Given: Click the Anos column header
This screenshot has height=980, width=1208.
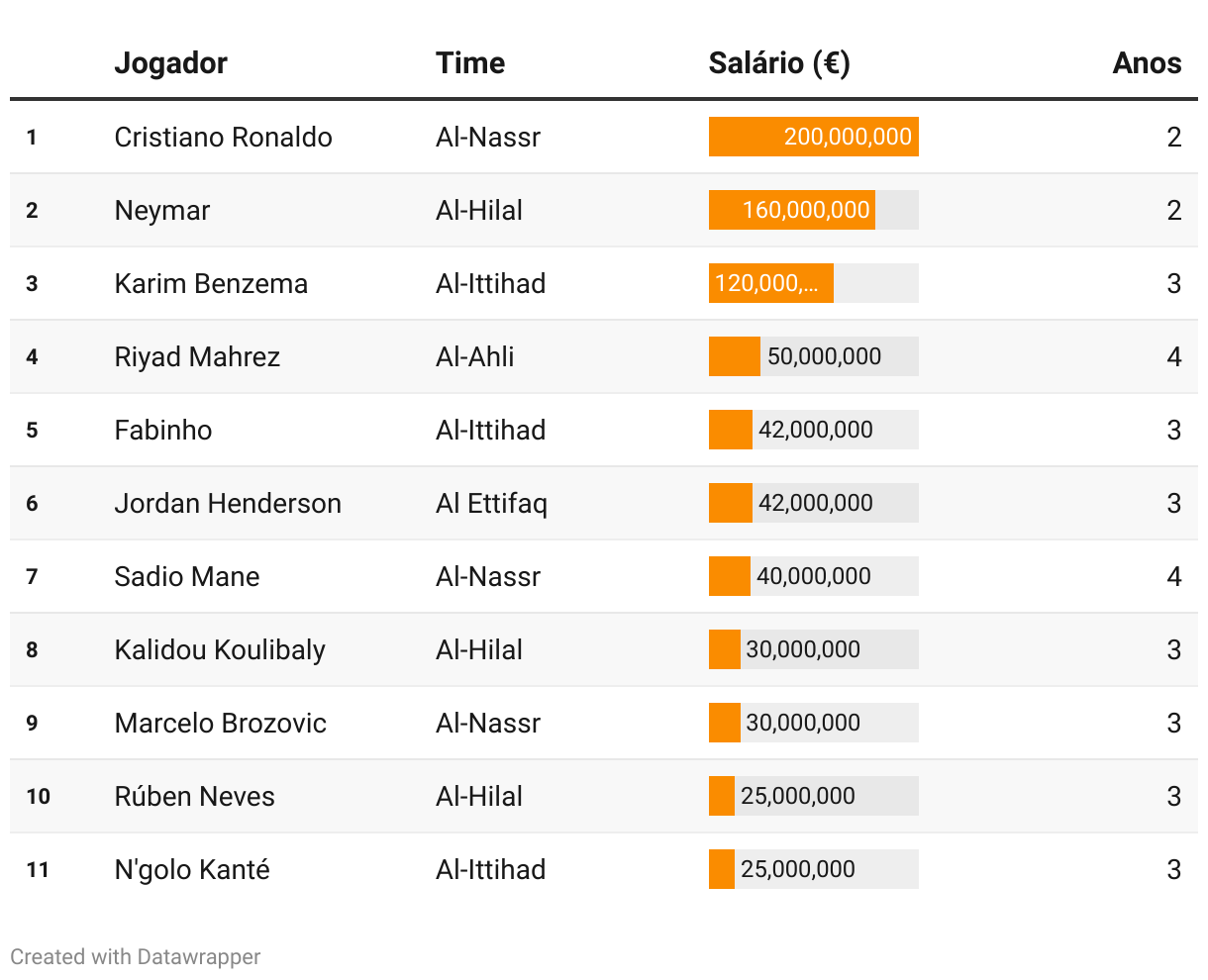Looking at the screenshot, I should tap(1147, 63).
